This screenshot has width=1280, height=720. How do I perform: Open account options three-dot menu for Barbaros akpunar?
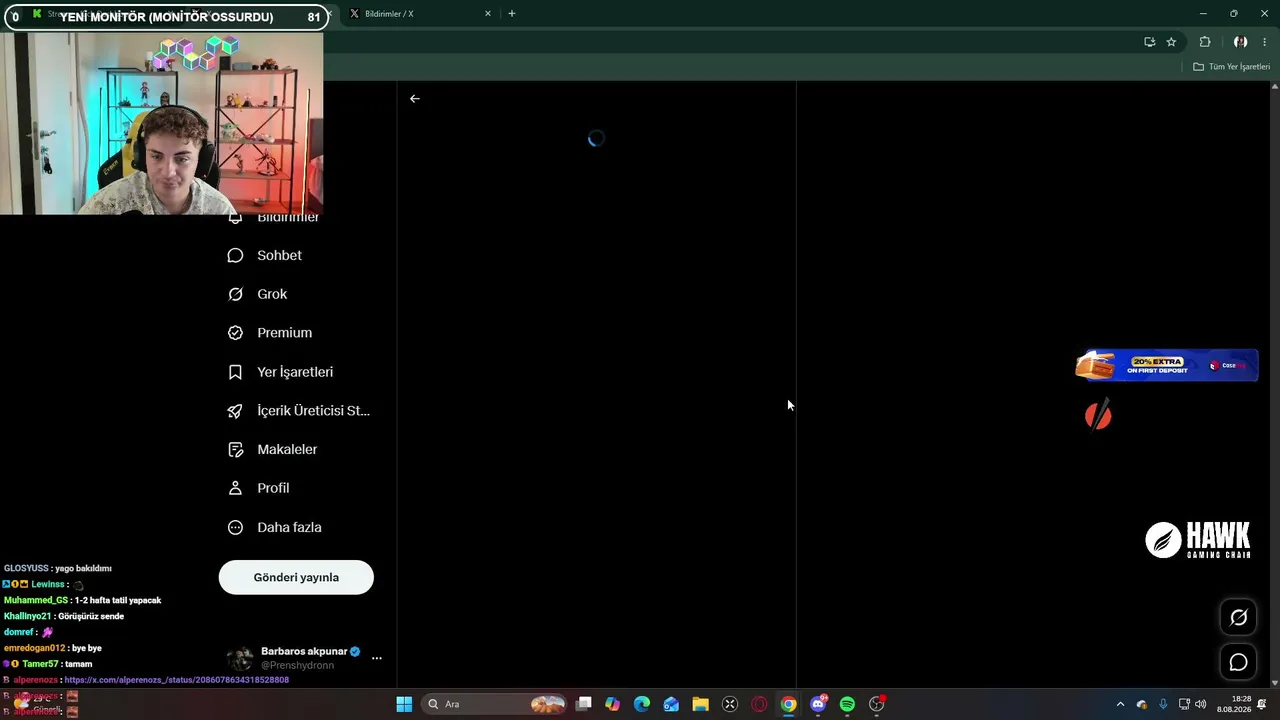point(377,658)
